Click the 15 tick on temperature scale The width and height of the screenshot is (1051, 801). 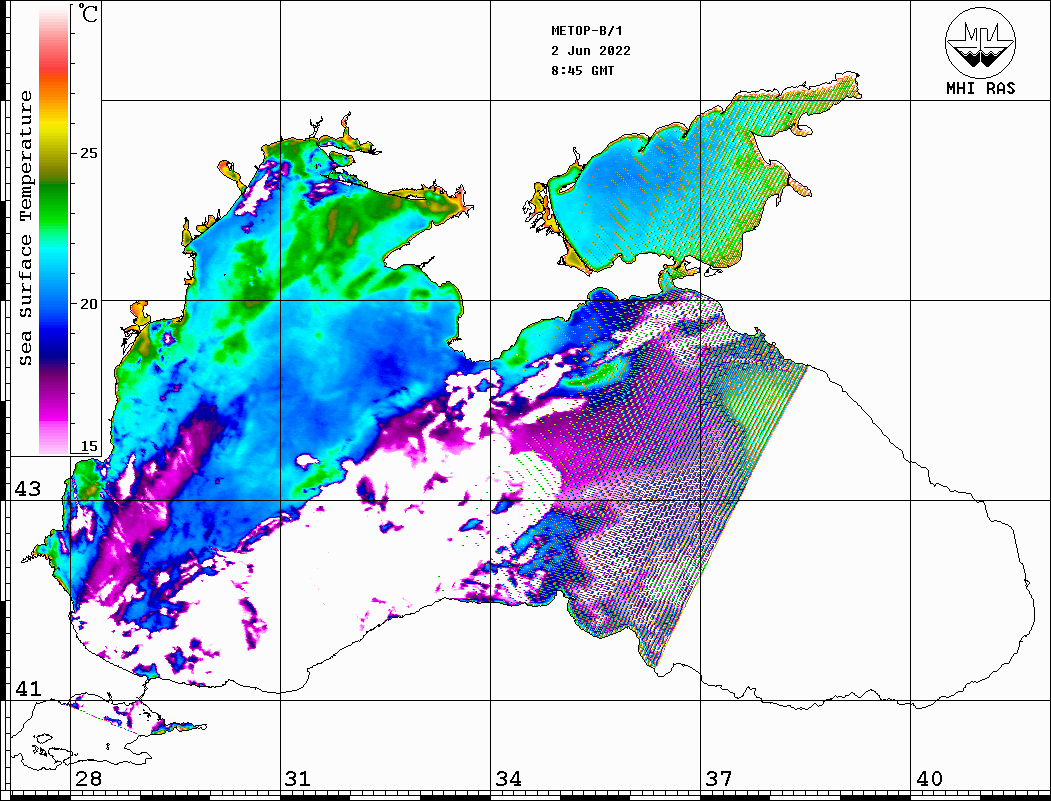pos(88,446)
